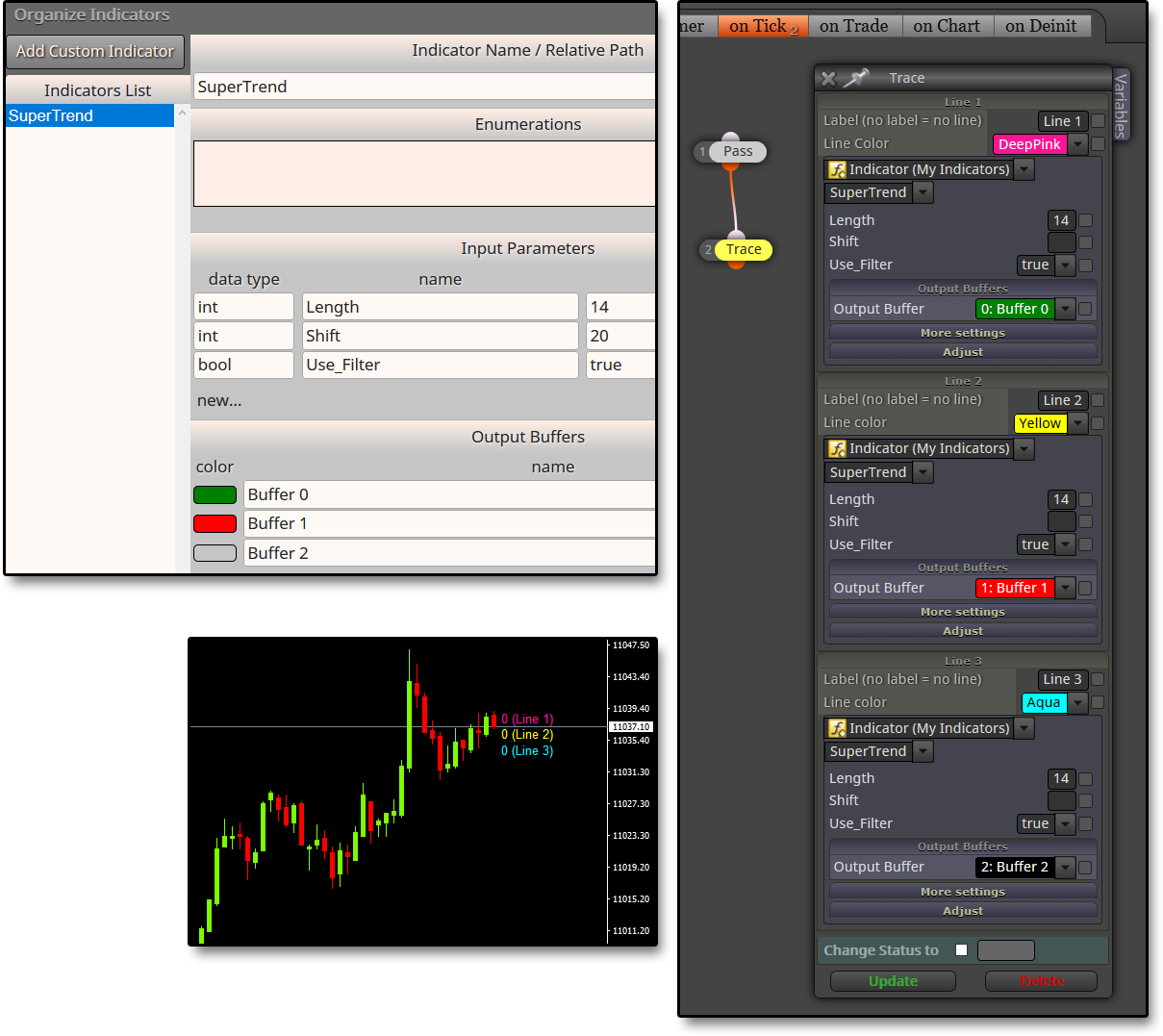
Task: Open the Aqua line color dropdown
Action: point(1078,703)
